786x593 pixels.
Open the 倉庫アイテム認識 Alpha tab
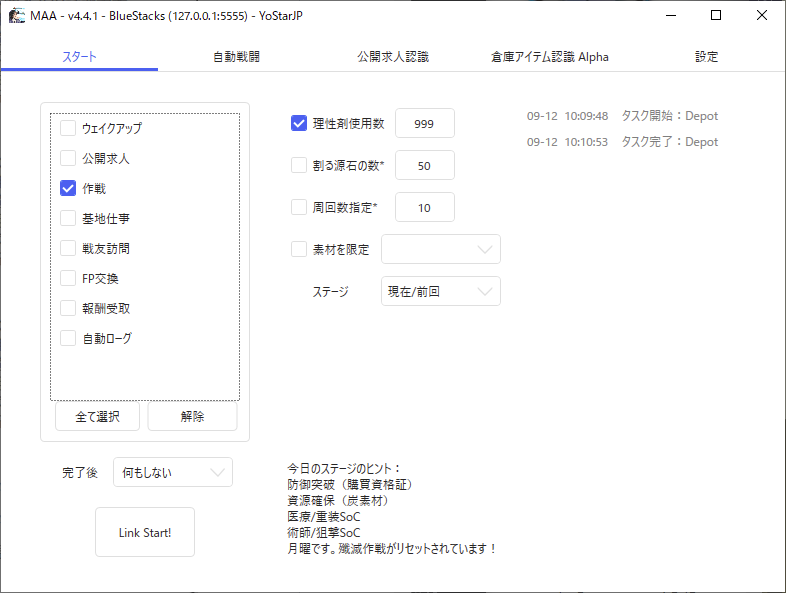point(550,57)
